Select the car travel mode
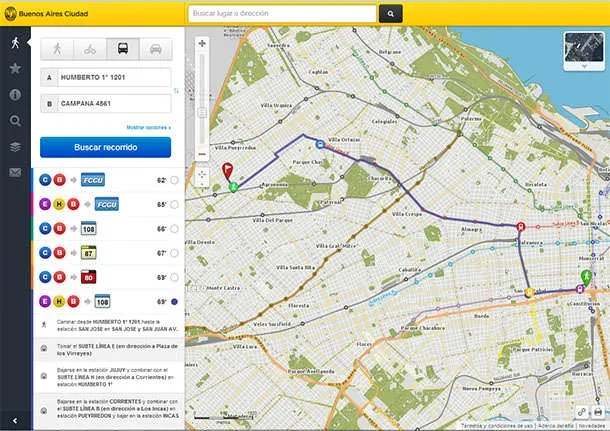 pos(156,49)
